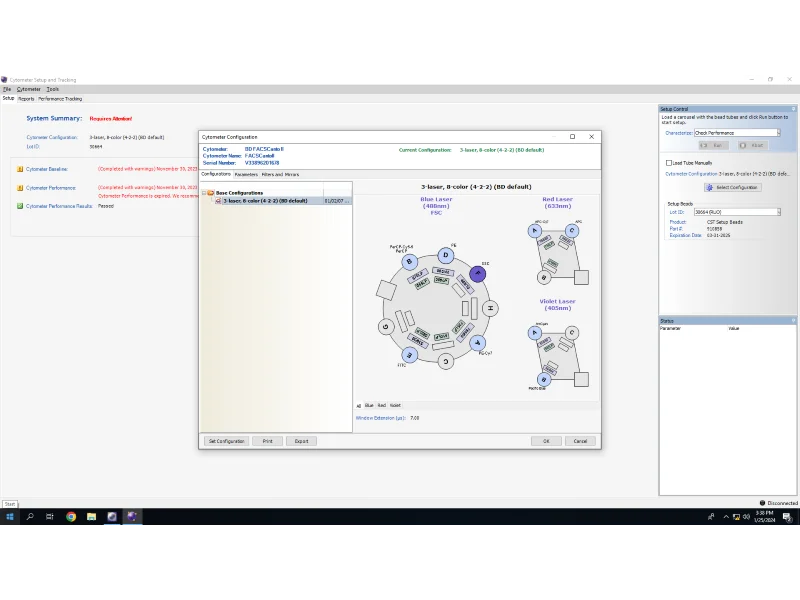Show the All lasers view tab
The width and height of the screenshot is (800, 600).
point(359,406)
